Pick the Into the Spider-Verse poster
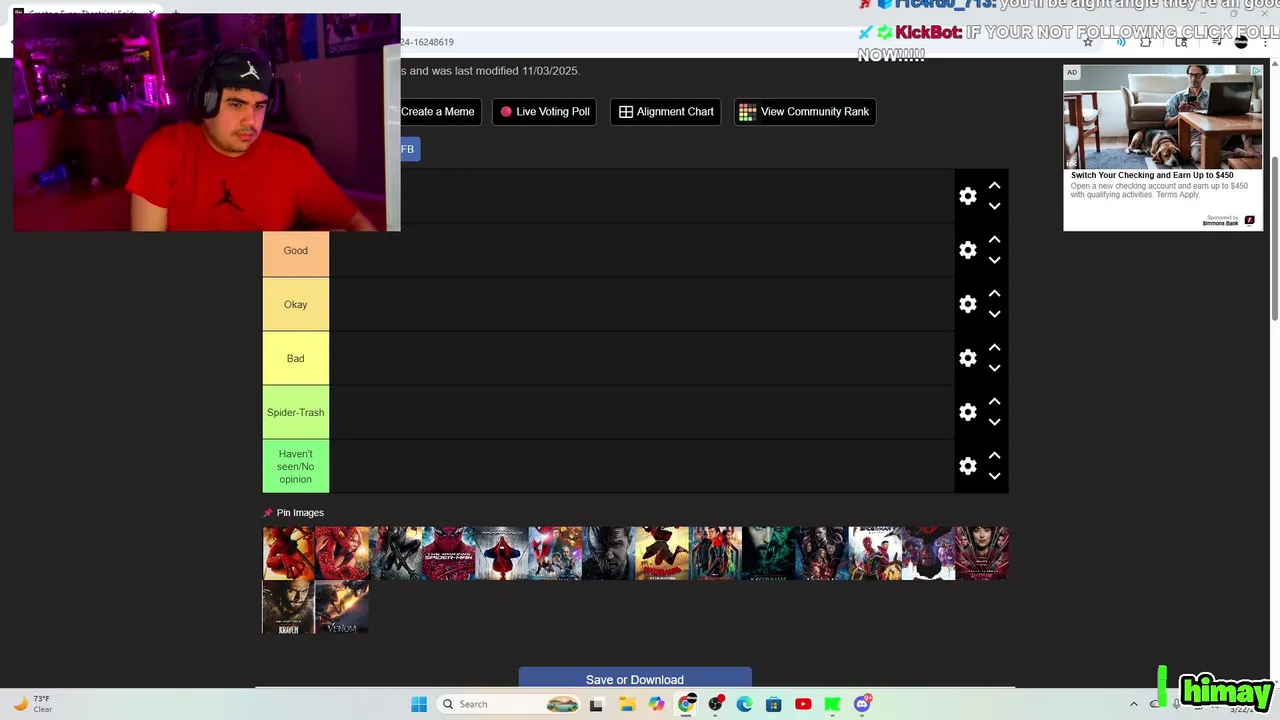This screenshot has height=720, width=1280. [662, 553]
